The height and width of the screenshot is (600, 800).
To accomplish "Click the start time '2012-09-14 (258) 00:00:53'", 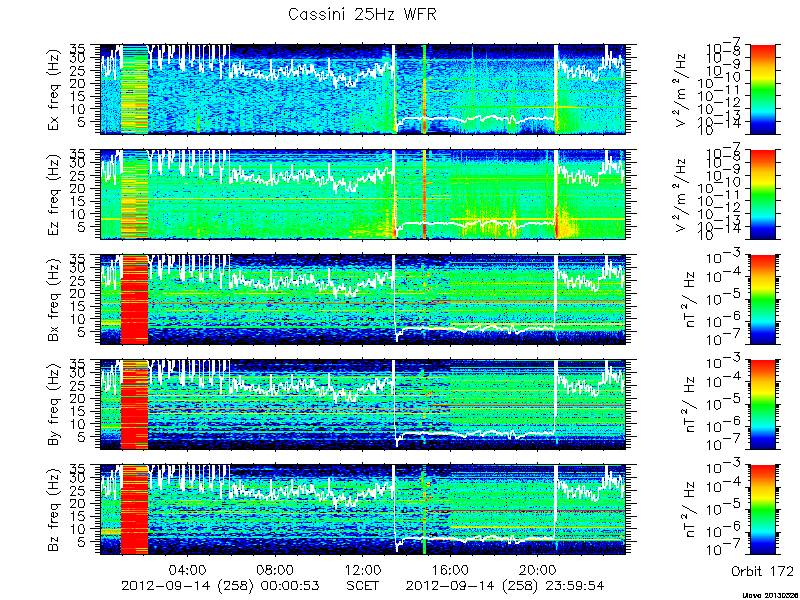I will click(x=220, y=586).
